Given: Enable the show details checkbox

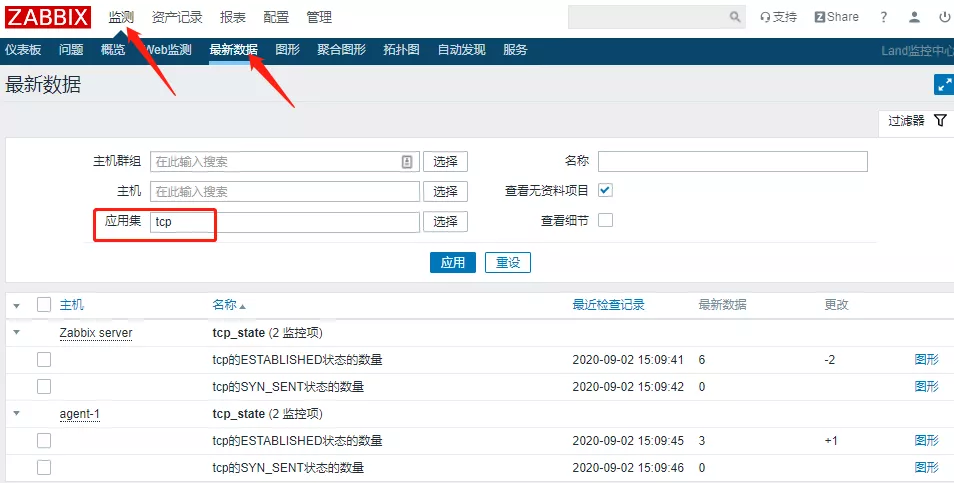Looking at the screenshot, I should 605,221.
